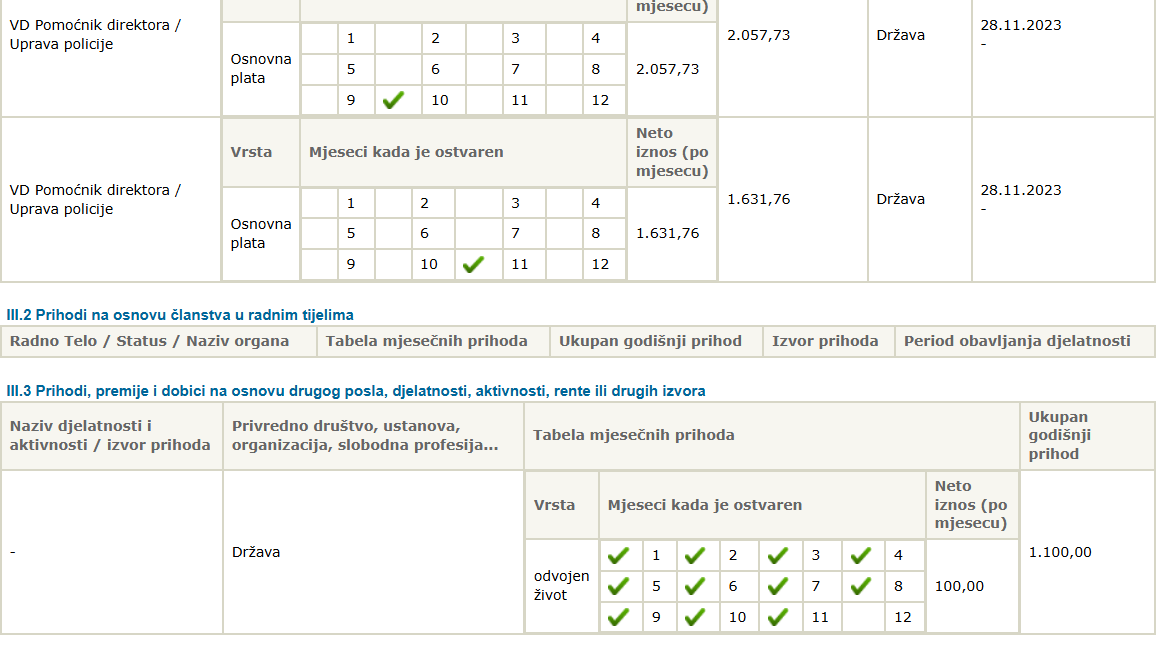Tick the empty box before month 1 in the 1.631,76 table
The width and height of the screenshot is (1156, 656).
(x=318, y=203)
